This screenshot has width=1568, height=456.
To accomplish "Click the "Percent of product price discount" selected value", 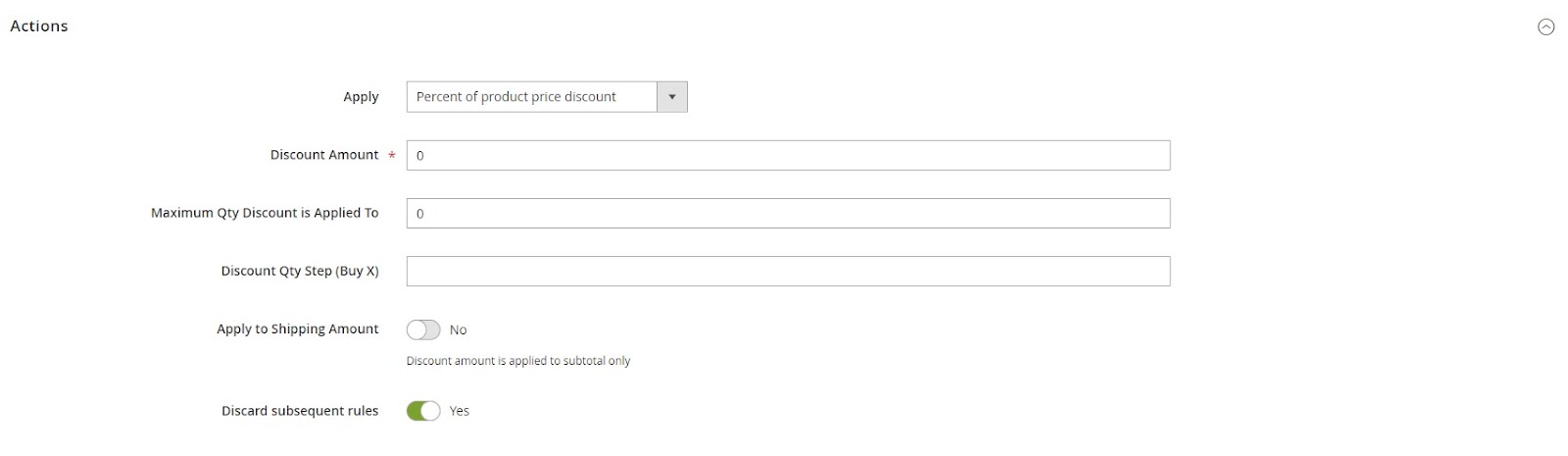I will click(x=516, y=97).
